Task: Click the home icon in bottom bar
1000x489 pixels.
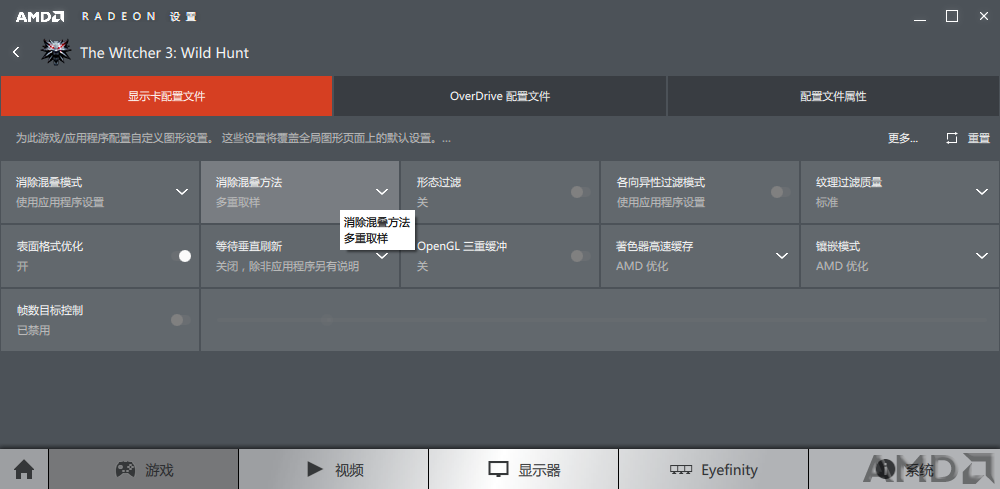Action: [x=24, y=470]
